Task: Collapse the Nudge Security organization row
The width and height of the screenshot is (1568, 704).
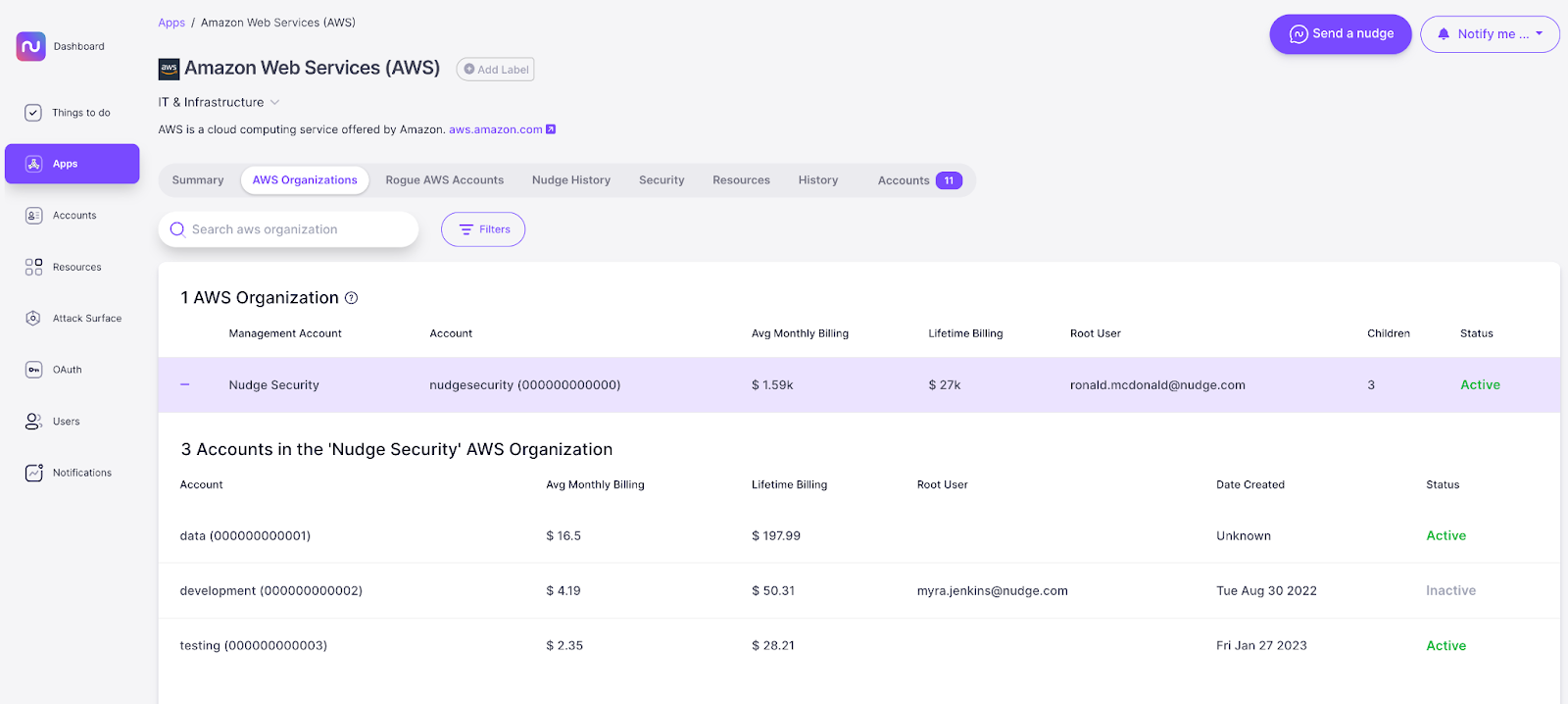Action: 185,385
